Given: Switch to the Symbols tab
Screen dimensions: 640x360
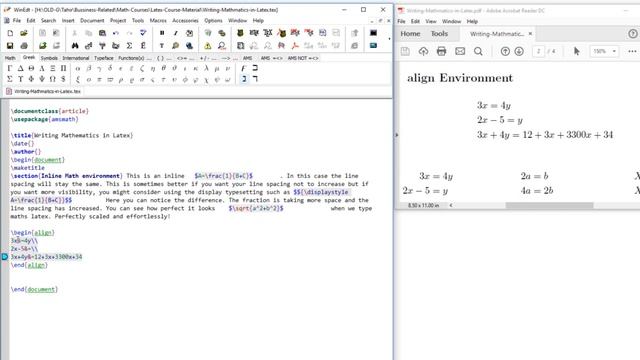Looking at the screenshot, I should click(49, 58).
